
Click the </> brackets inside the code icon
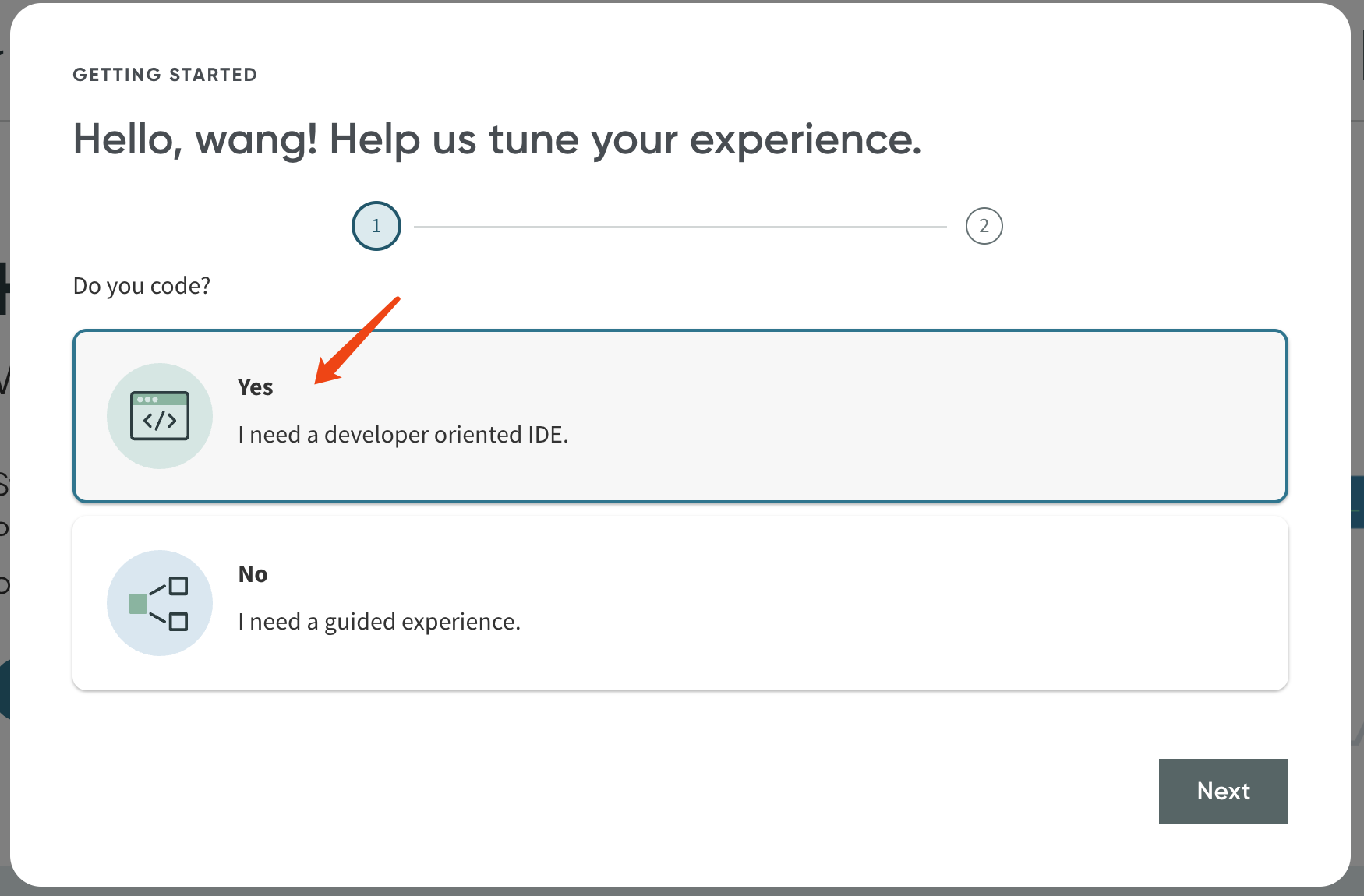(x=160, y=422)
